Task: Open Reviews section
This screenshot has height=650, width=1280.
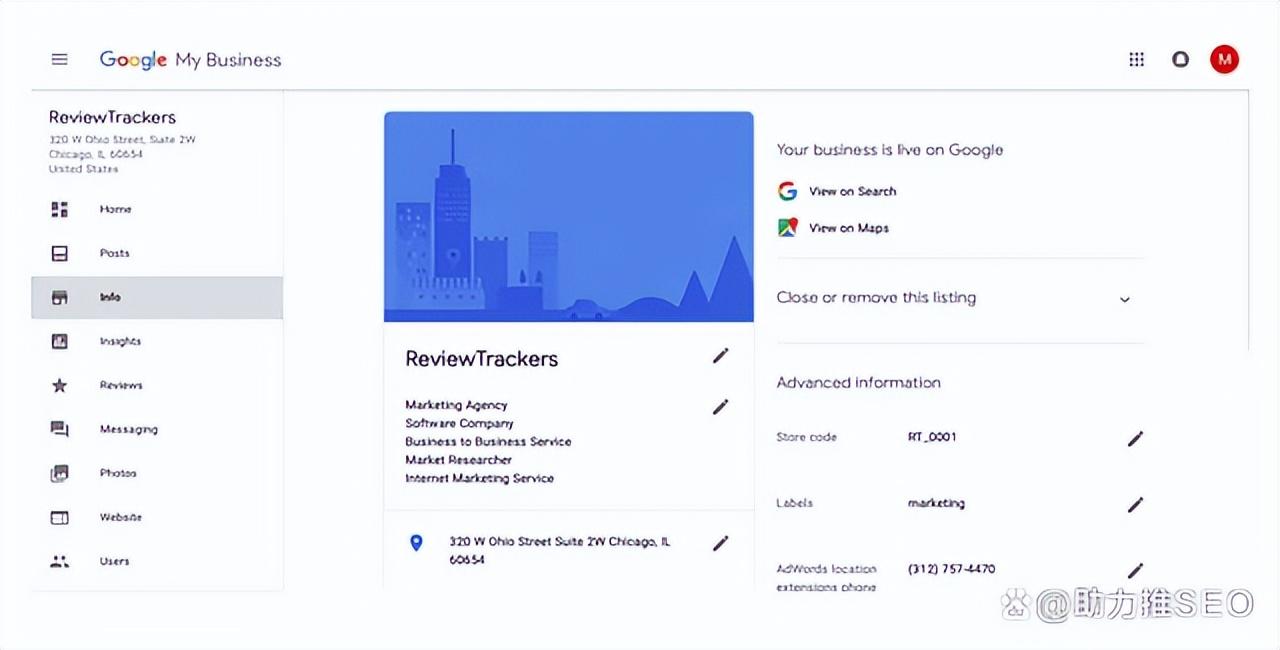Action: coord(121,385)
